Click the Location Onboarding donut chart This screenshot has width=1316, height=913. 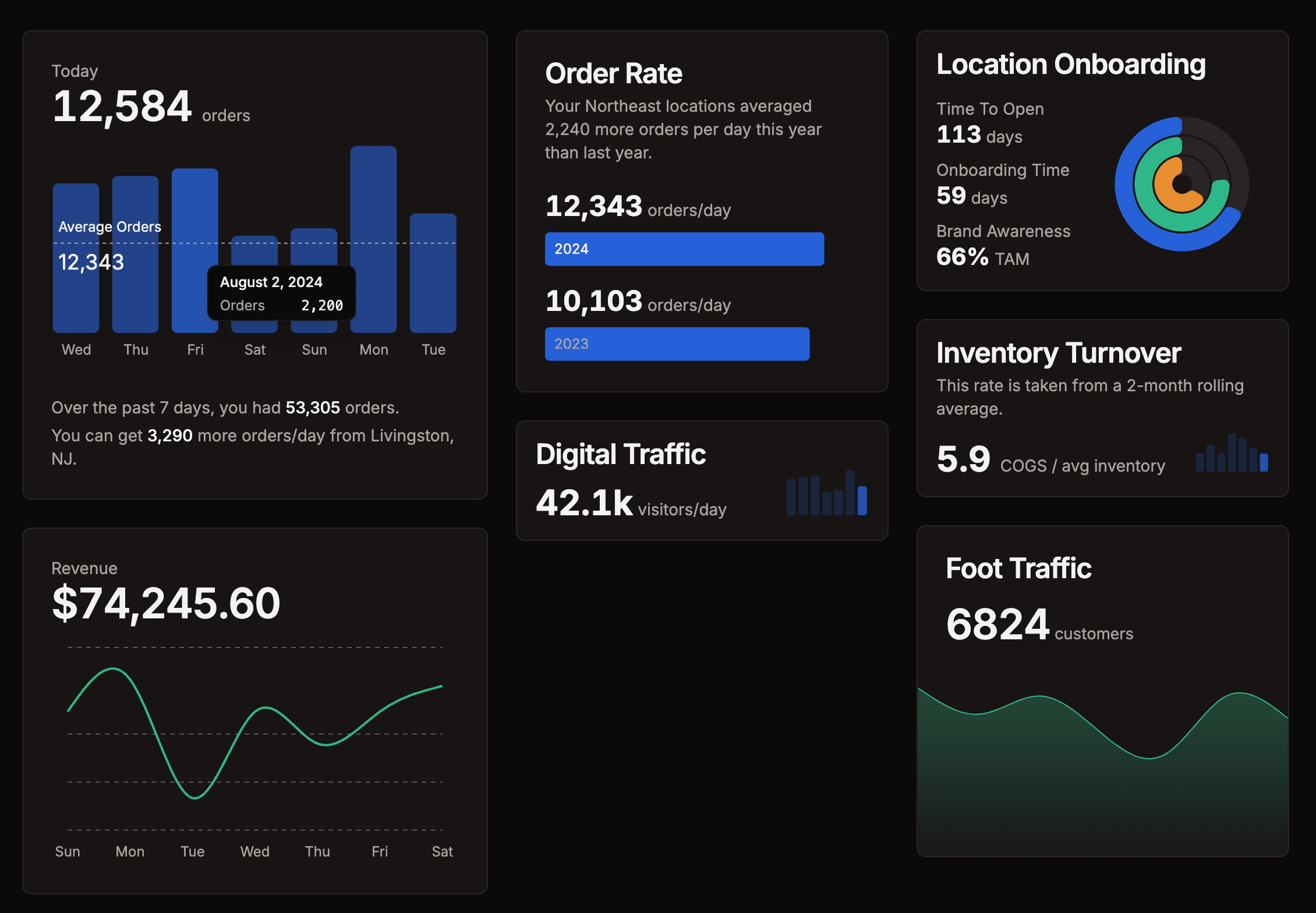coord(1181,184)
